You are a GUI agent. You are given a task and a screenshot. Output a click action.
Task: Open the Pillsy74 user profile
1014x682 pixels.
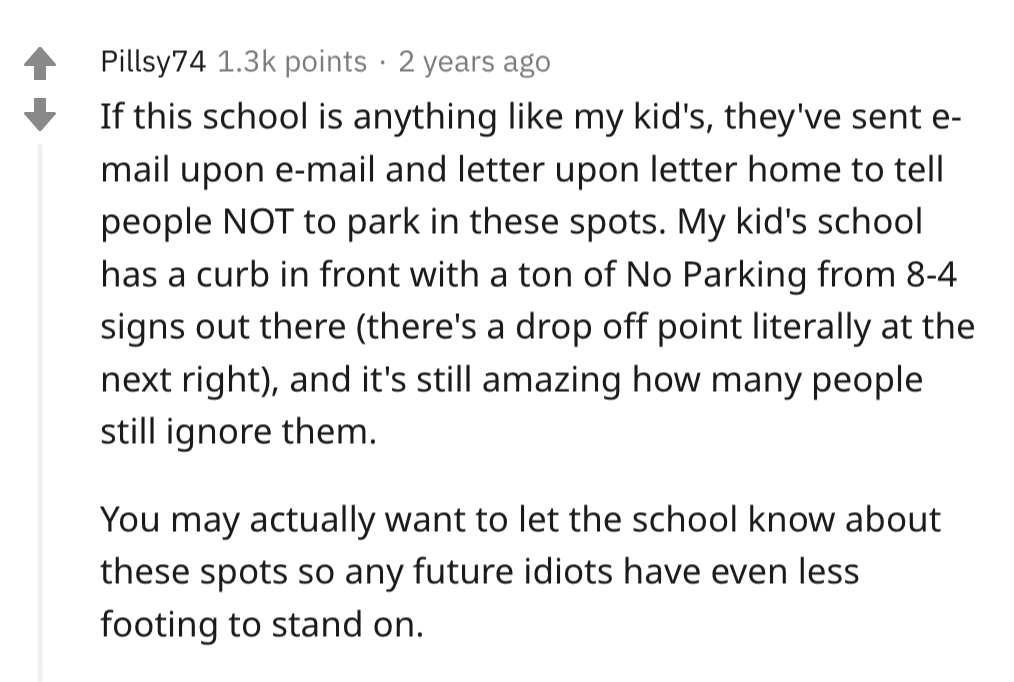click(153, 62)
